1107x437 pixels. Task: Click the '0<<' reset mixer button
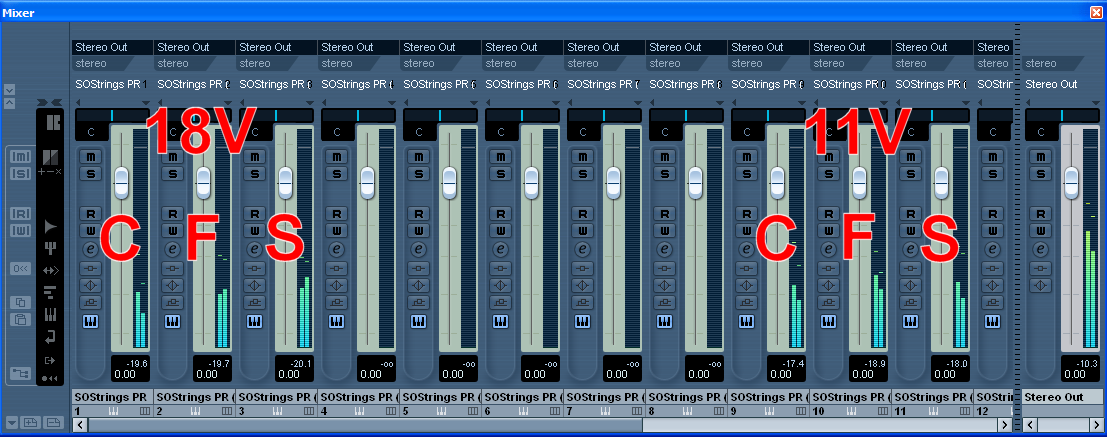pyautogui.click(x=20, y=268)
